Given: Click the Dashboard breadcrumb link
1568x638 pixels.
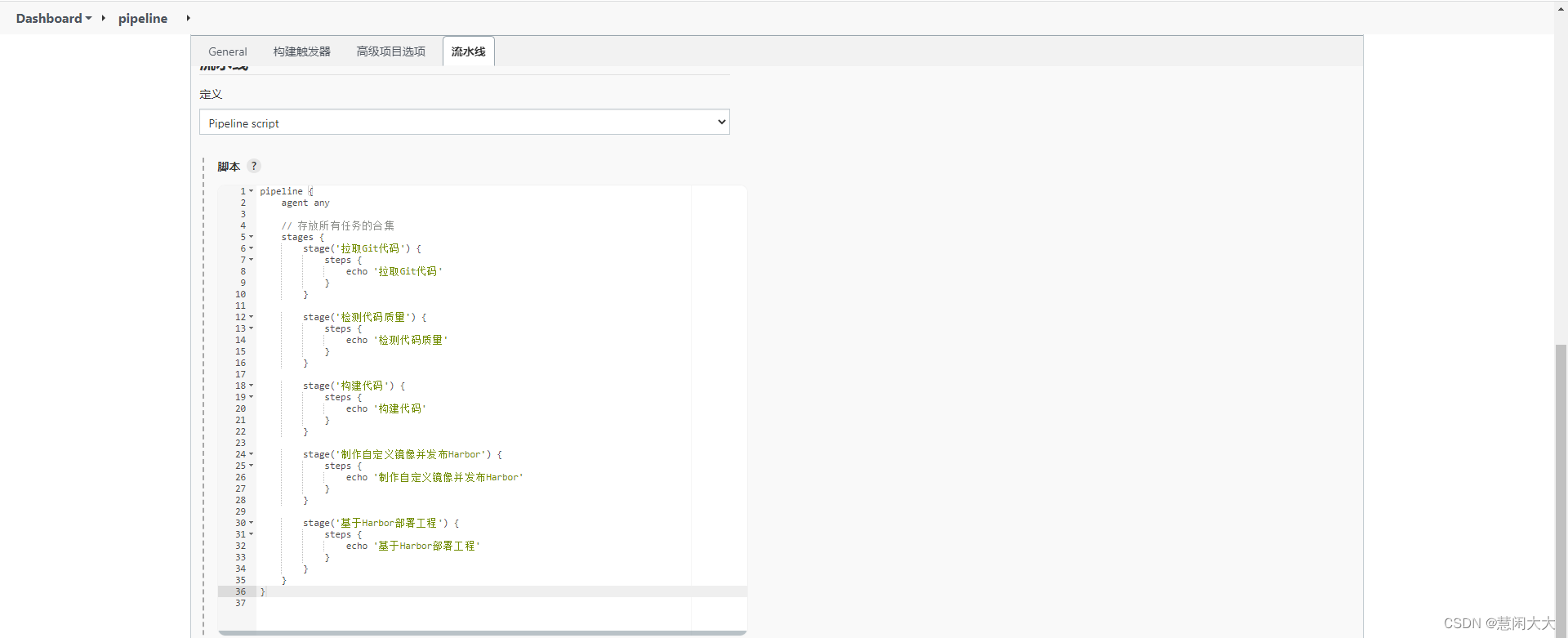Looking at the screenshot, I should click(x=49, y=18).
